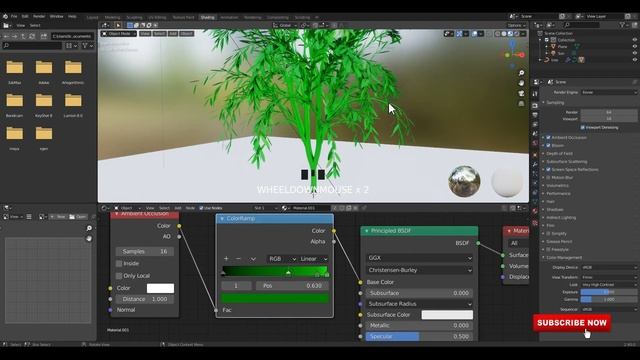Click the HDRI preview sphere in viewport

[464, 181]
